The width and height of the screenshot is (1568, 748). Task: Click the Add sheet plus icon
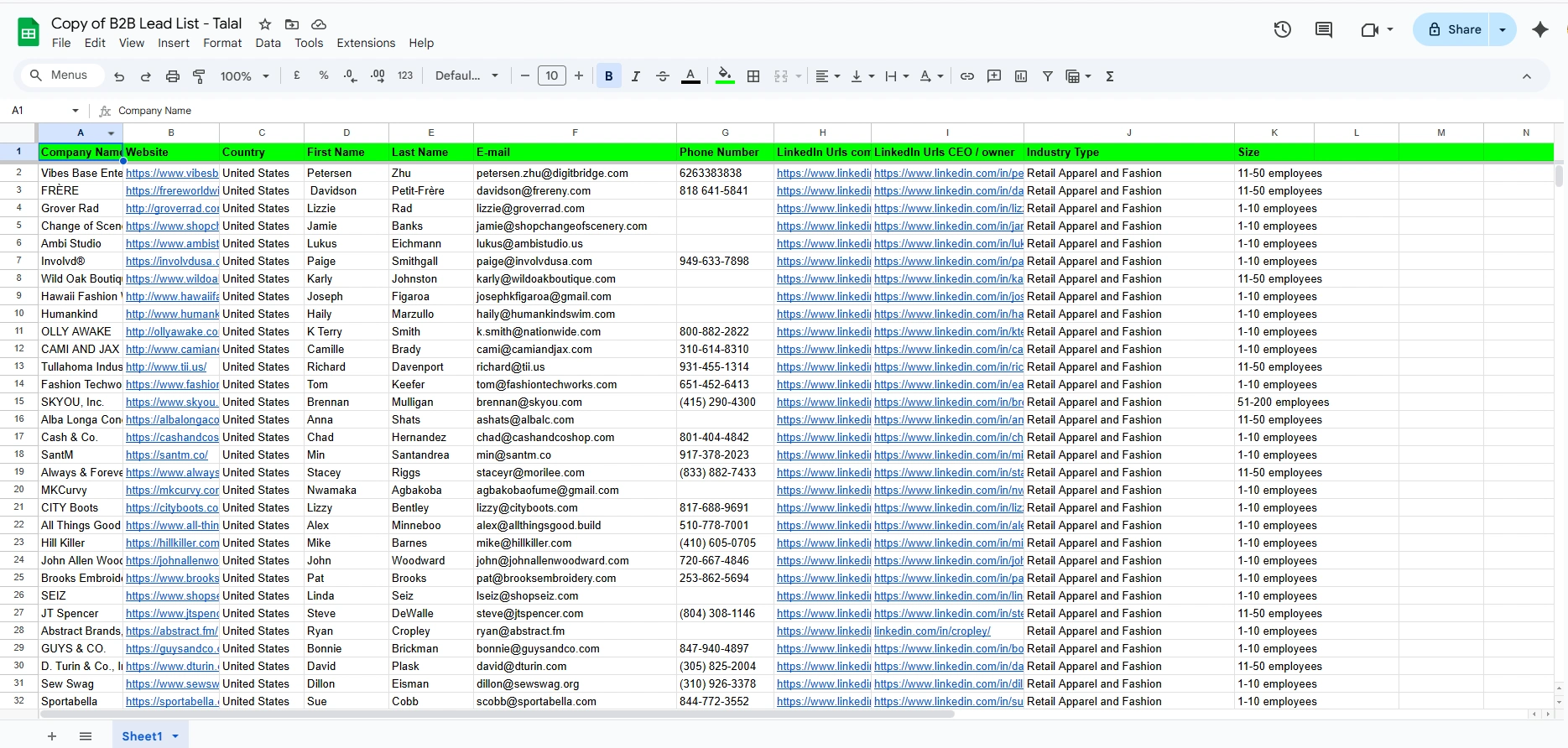click(52, 736)
